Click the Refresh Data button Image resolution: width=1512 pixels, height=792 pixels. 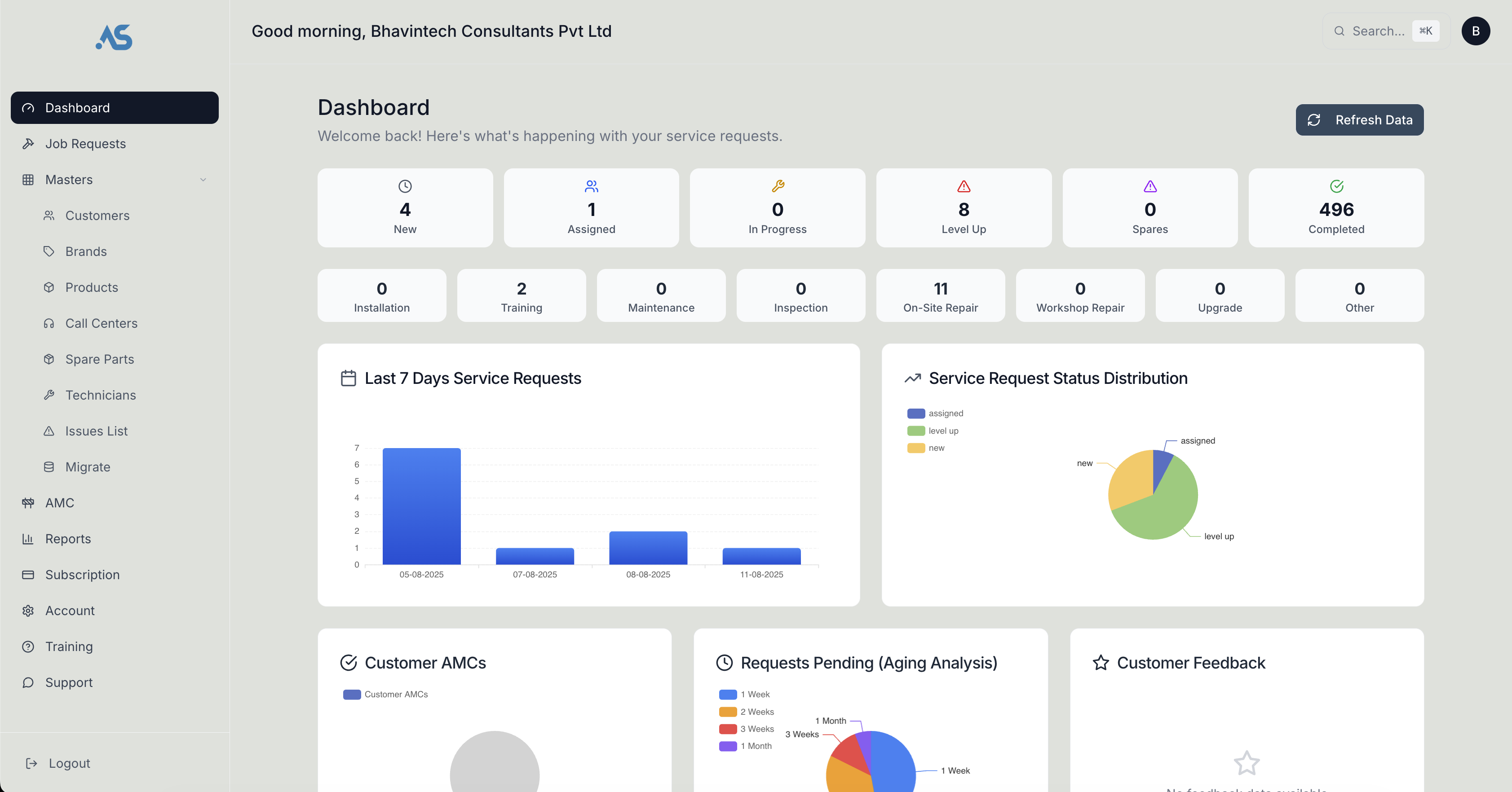click(1359, 120)
